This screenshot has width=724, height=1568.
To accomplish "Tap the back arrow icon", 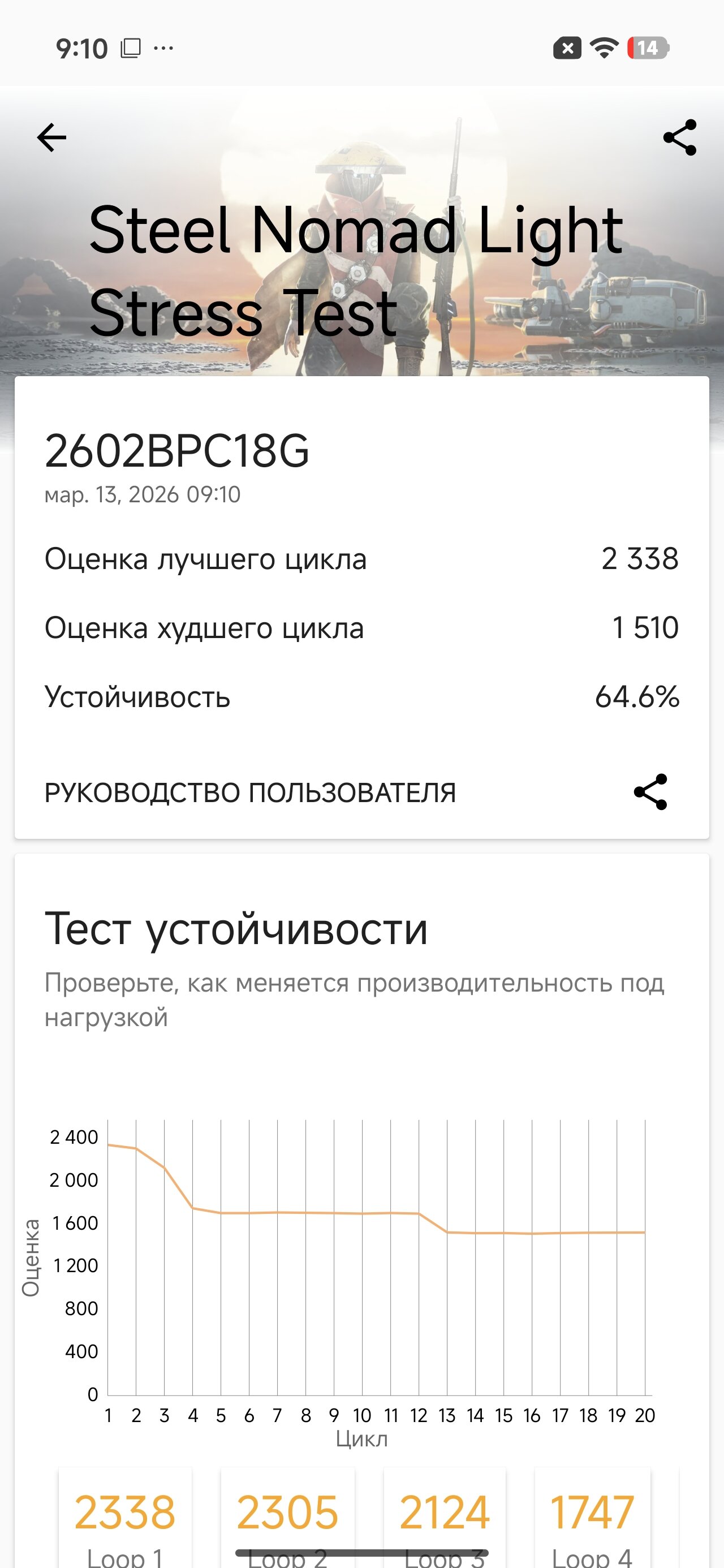I will coord(52,137).
